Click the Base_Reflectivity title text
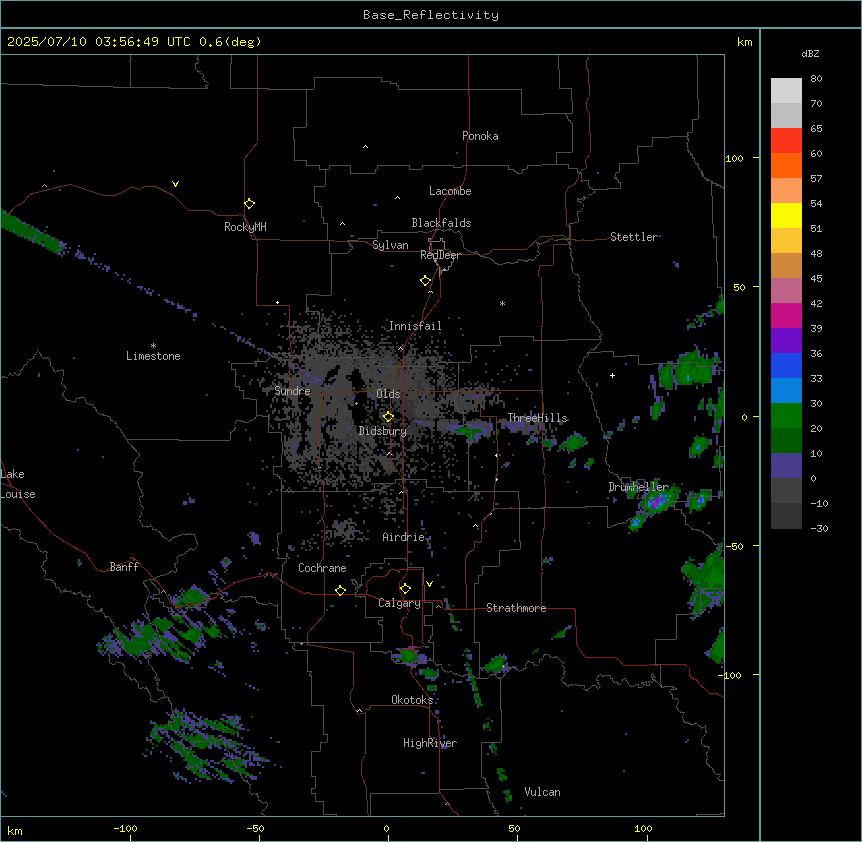The height and width of the screenshot is (842, 862). [431, 15]
